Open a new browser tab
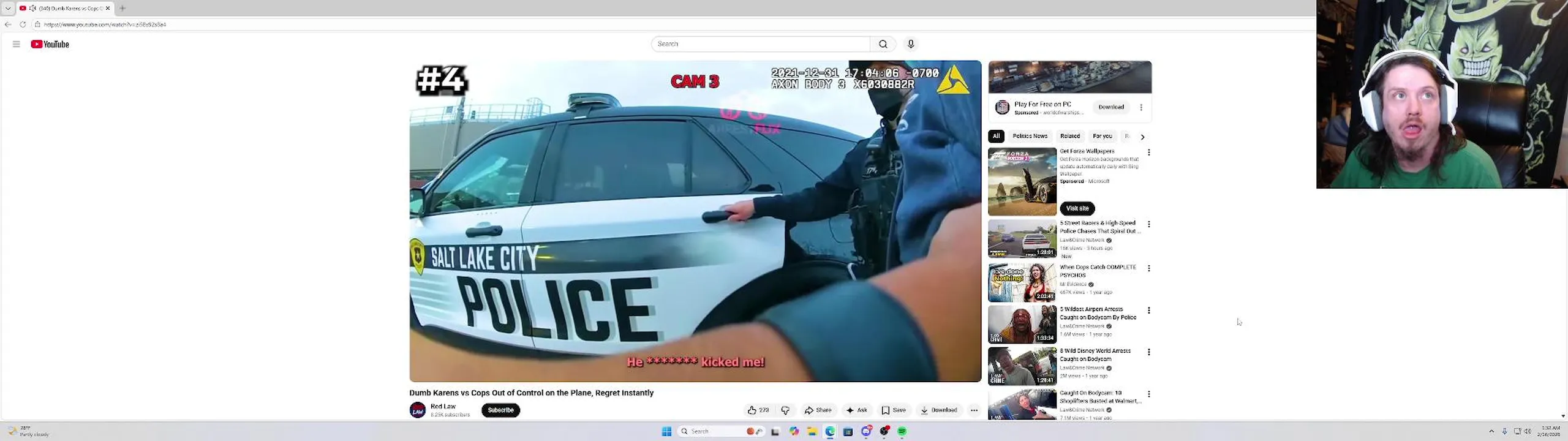 (123, 8)
